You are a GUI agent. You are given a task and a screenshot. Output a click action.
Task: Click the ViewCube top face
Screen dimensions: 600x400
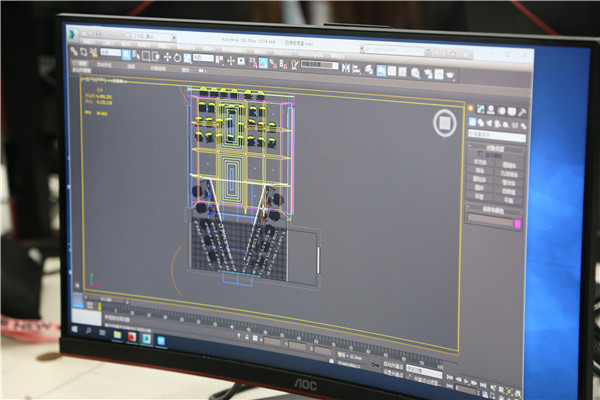coord(444,123)
